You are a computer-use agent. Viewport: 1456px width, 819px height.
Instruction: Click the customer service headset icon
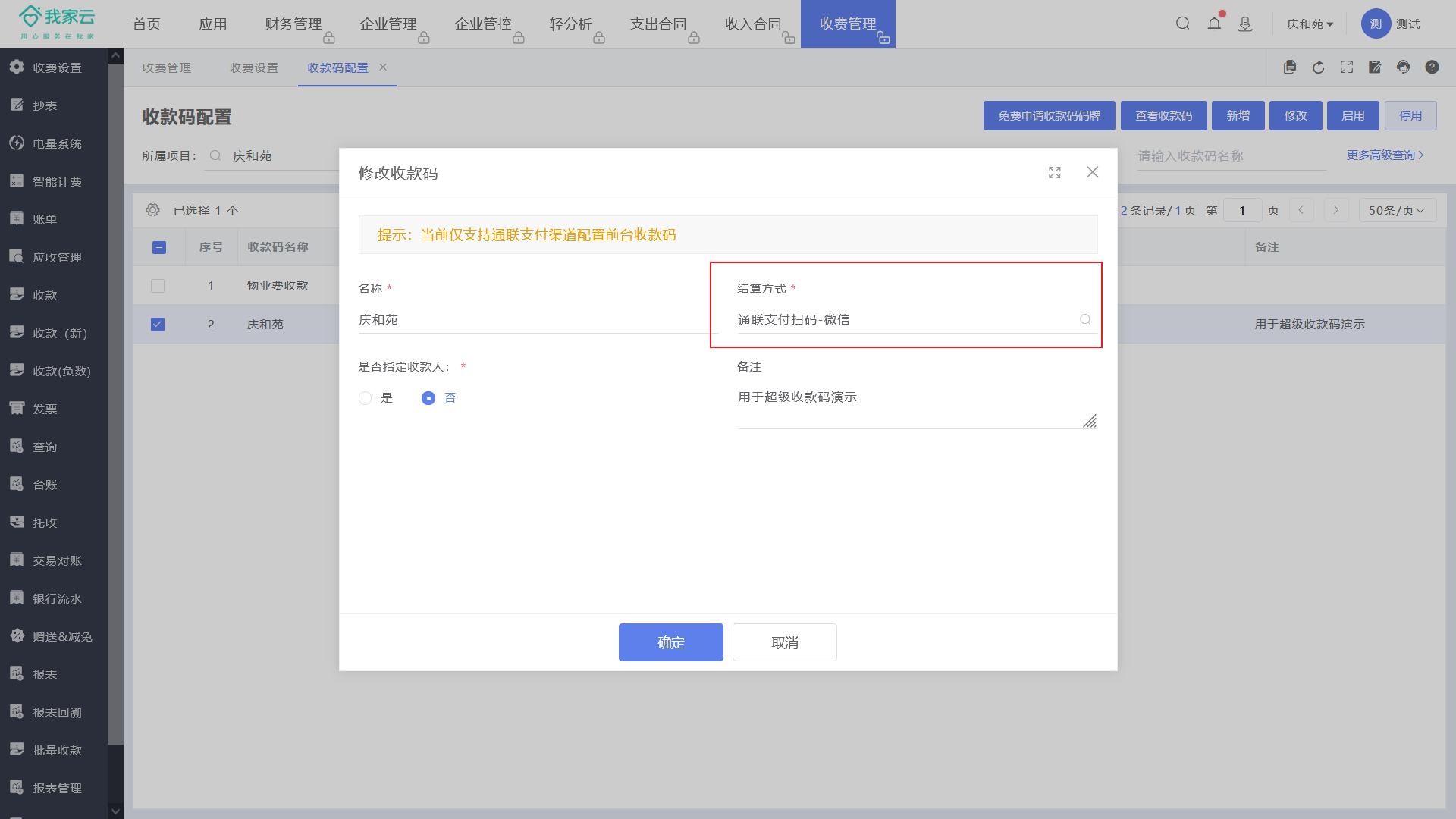[x=1403, y=67]
